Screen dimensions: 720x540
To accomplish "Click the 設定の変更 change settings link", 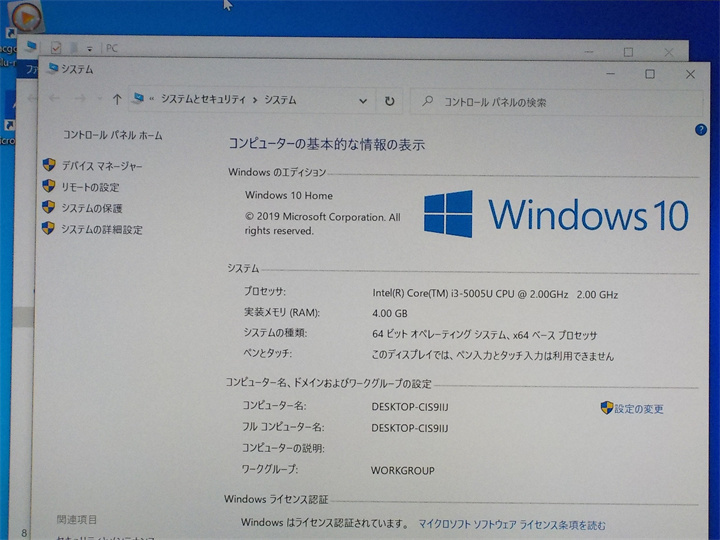I will [x=639, y=409].
